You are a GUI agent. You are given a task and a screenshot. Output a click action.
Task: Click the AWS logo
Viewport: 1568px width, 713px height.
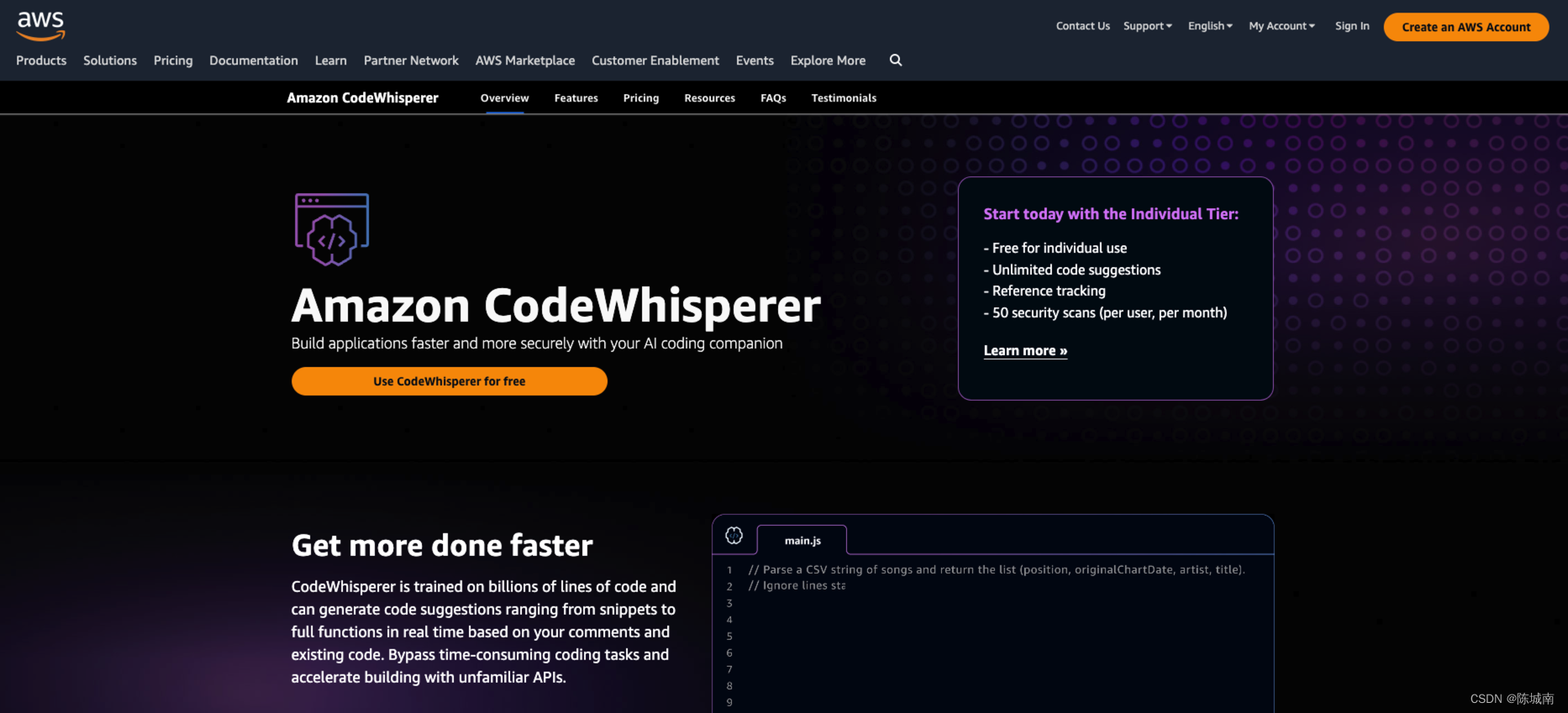(40, 26)
